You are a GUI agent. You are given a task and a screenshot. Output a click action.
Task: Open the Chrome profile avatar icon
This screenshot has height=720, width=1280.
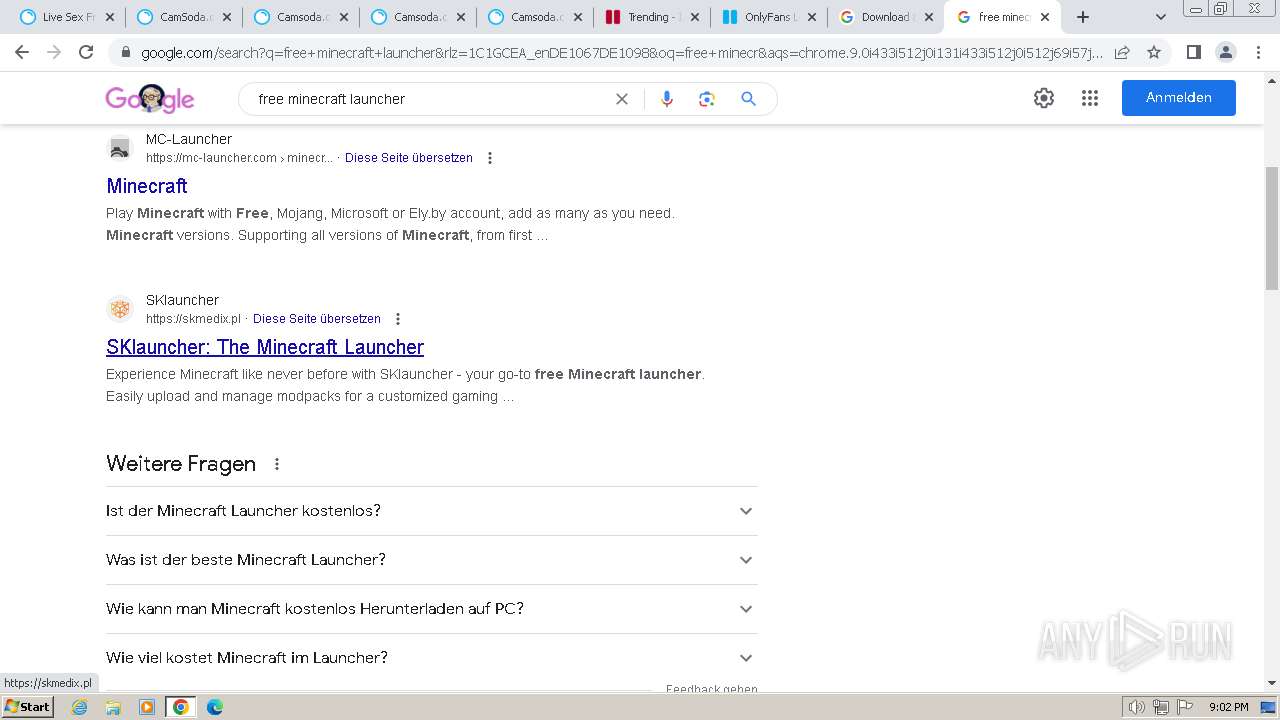pyautogui.click(x=1225, y=52)
